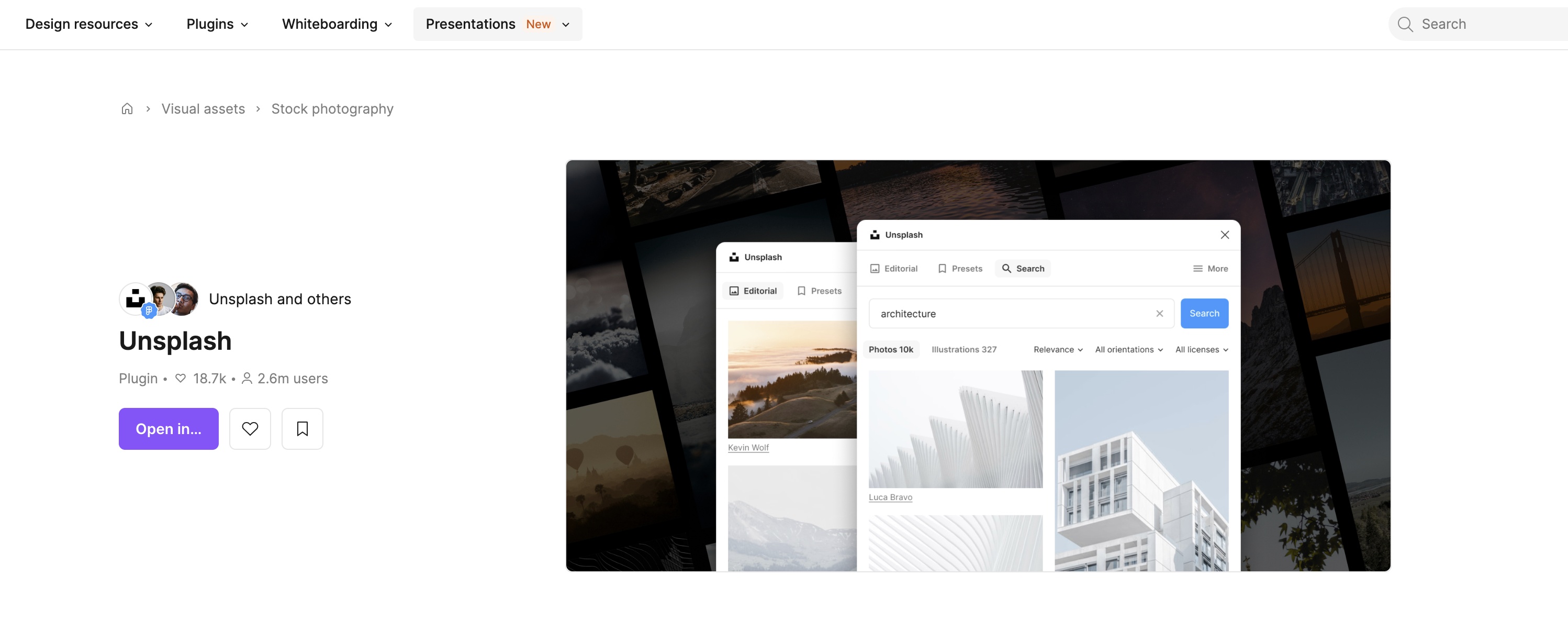Click the third author avatar with glasses
Viewport: 1568px width, 620px height.
184,298
